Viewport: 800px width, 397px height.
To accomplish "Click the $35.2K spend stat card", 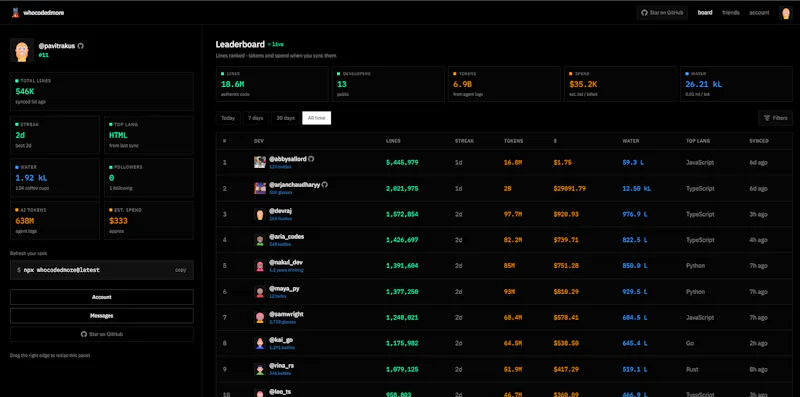I will pos(620,84).
